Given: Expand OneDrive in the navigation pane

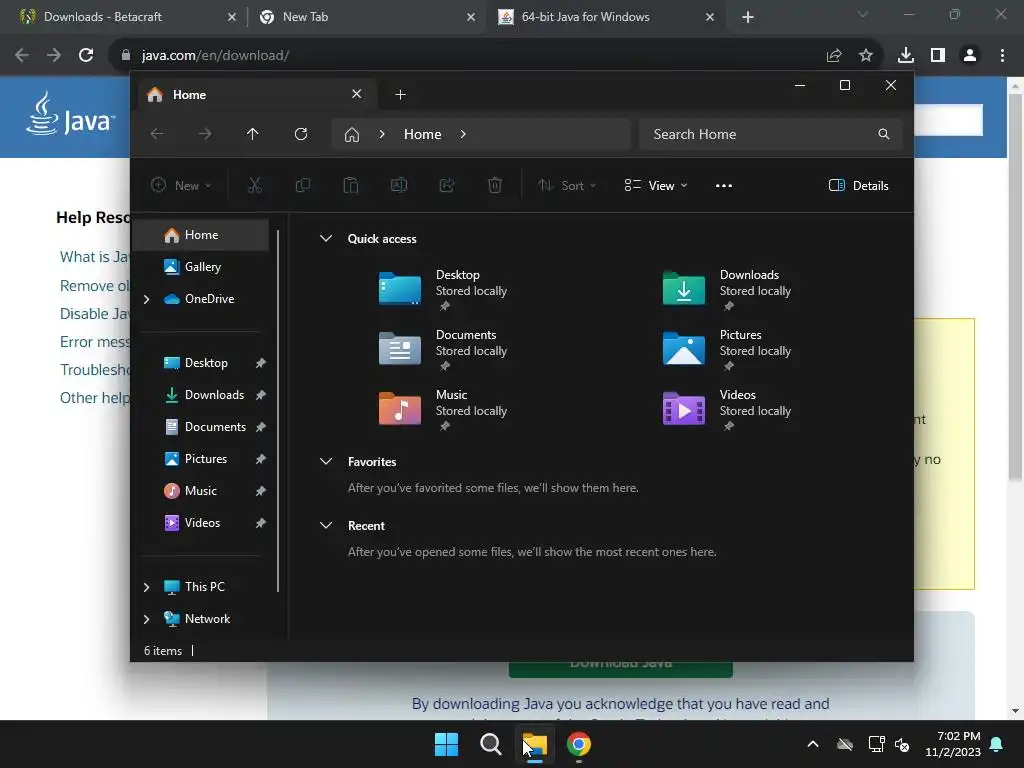Looking at the screenshot, I should tap(146, 299).
